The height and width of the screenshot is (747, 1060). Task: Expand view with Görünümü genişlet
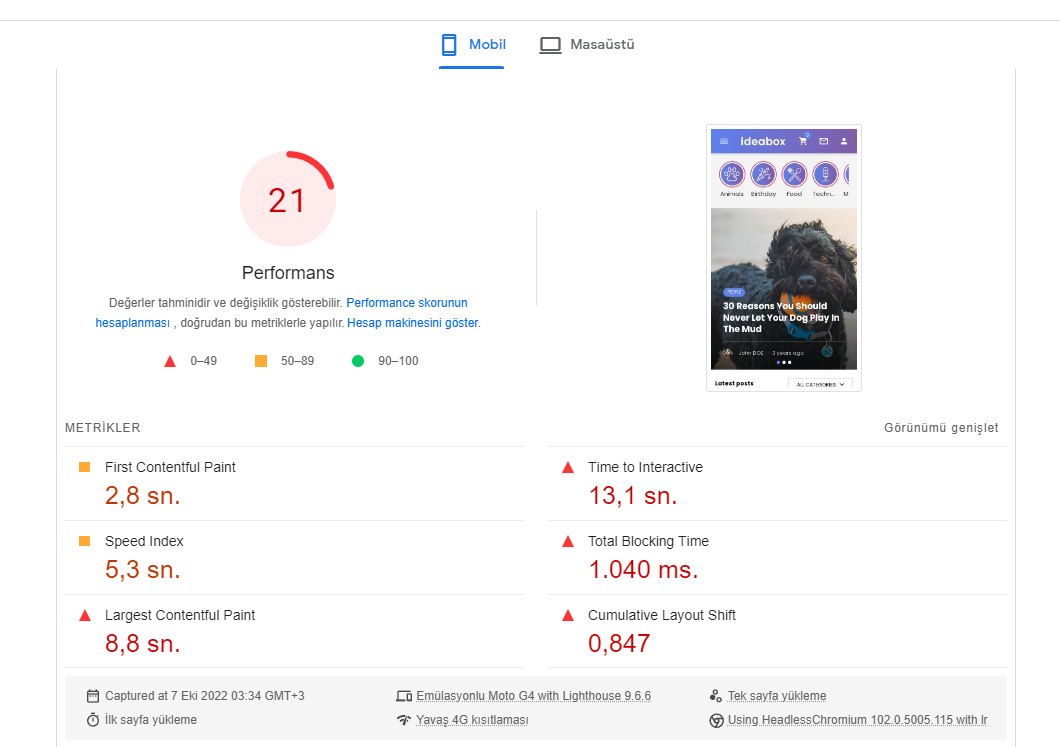(941, 428)
